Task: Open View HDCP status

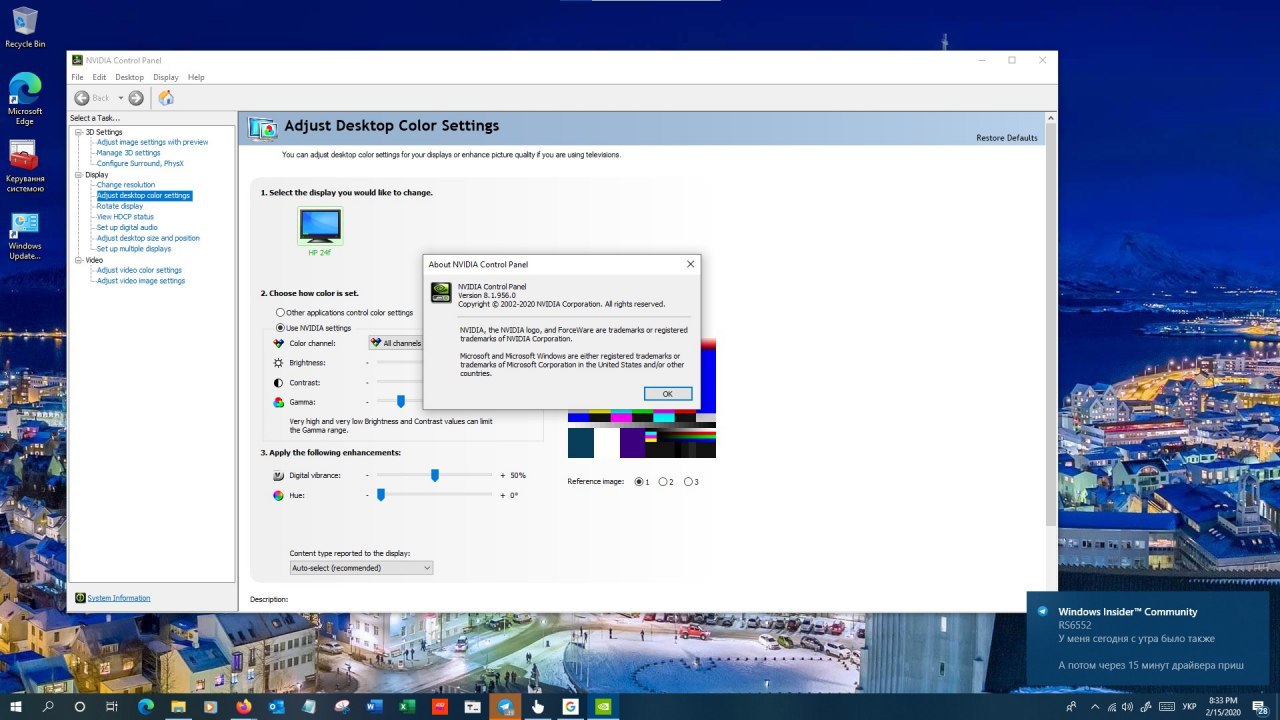Action: click(125, 217)
